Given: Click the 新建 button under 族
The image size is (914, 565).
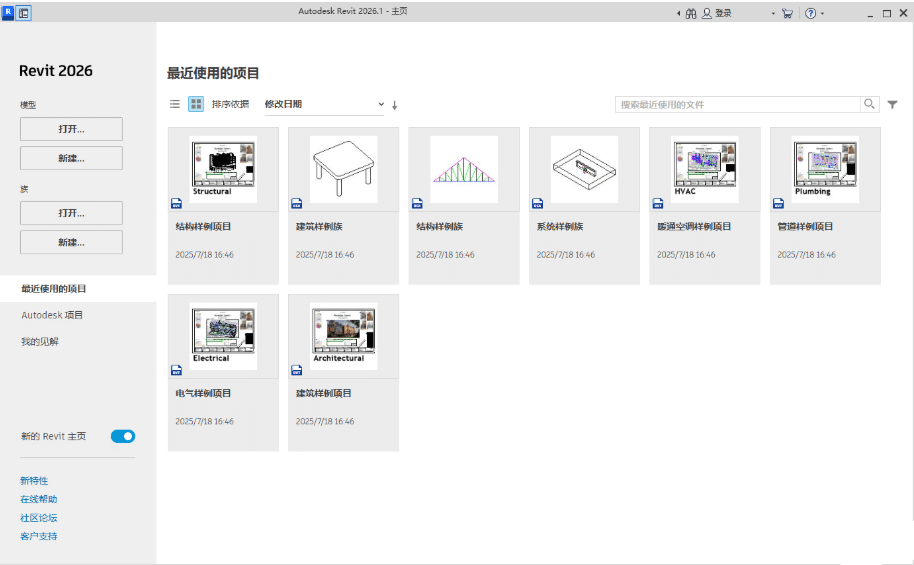Looking at the screenshot, I should [x=71, y=242].
